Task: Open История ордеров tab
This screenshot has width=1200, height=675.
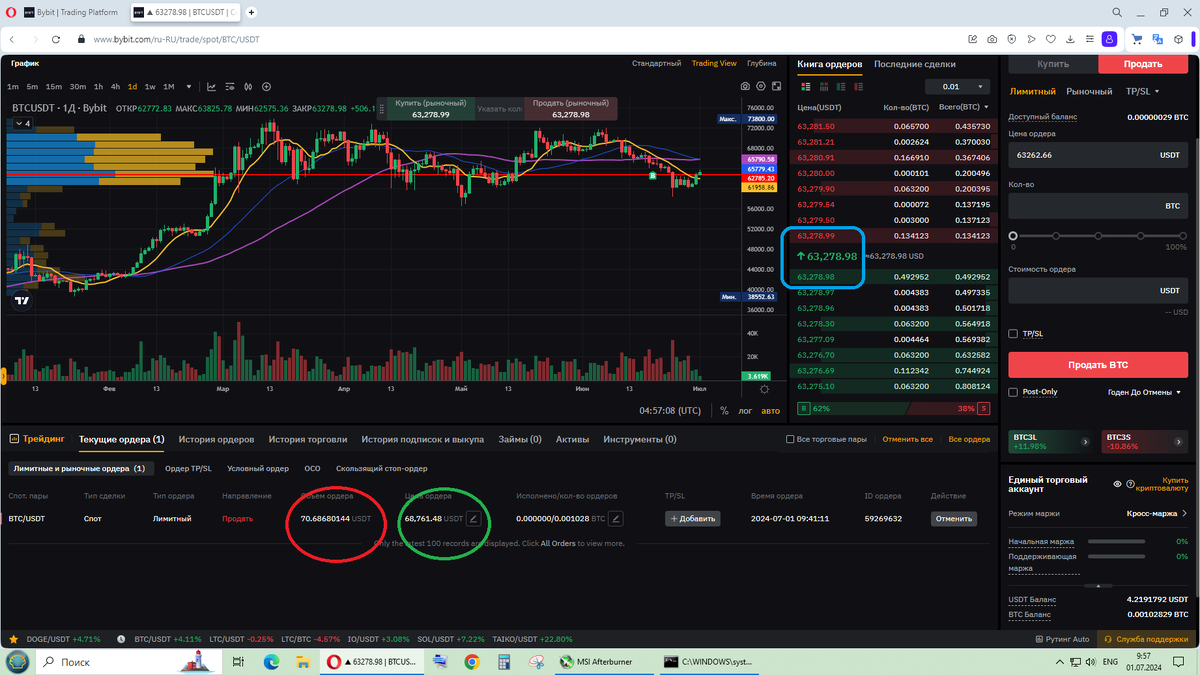Action: [216, 439]
